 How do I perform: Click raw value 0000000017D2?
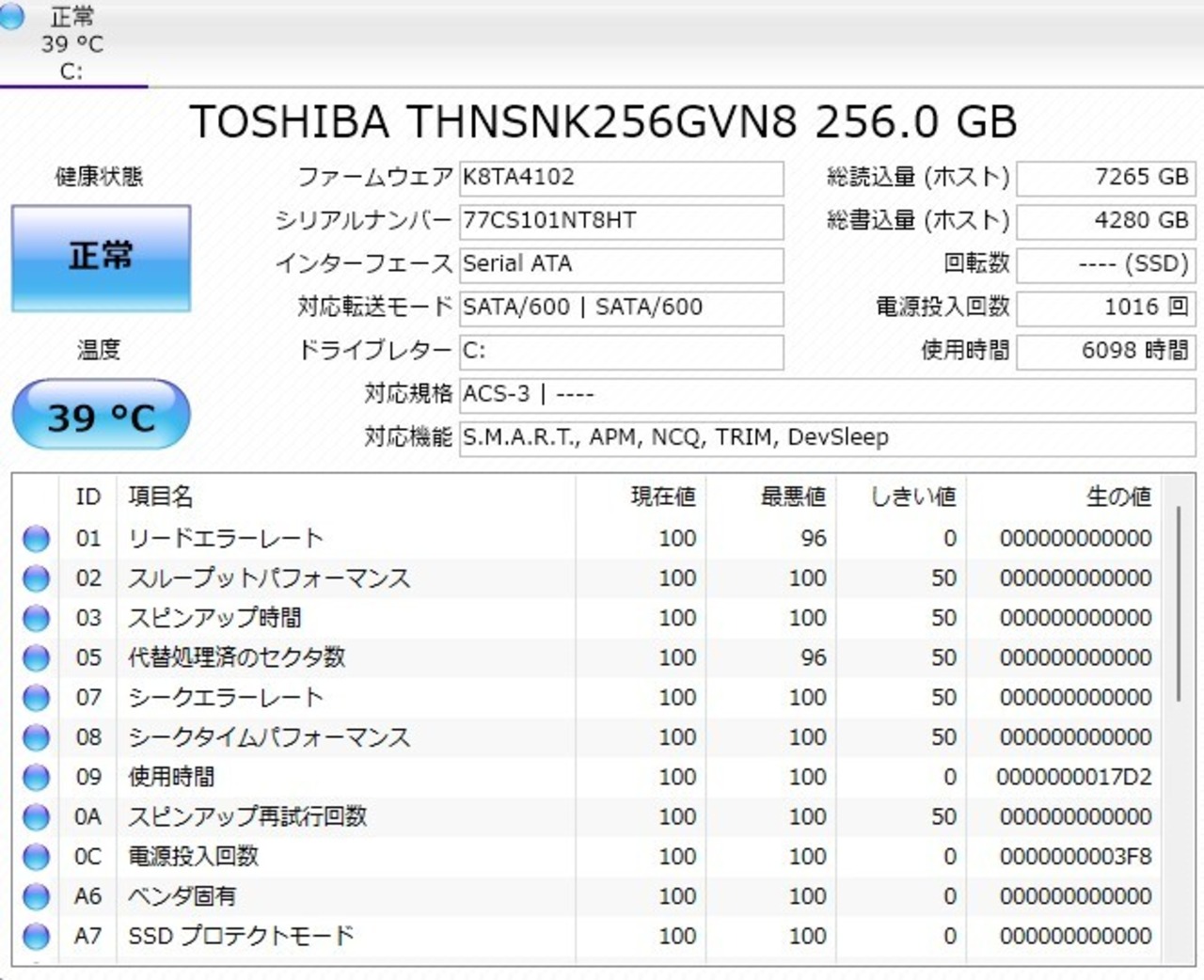pyautogui.click(x=1074, y=778)
